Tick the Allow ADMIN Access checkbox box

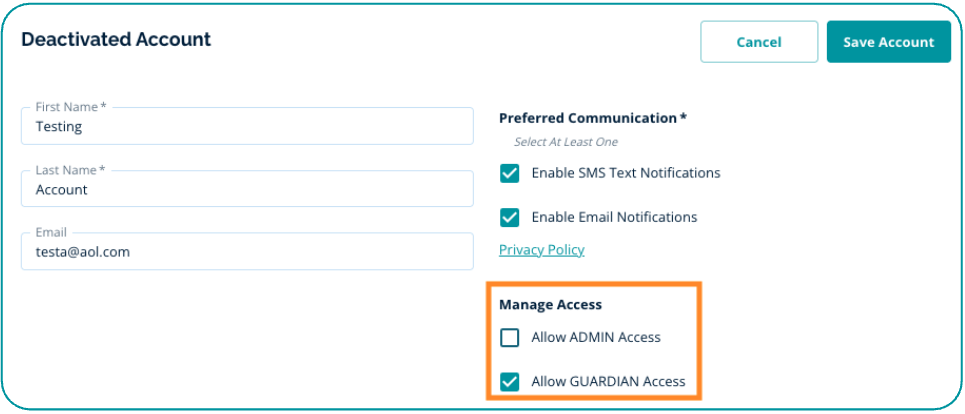coord(510,337)
